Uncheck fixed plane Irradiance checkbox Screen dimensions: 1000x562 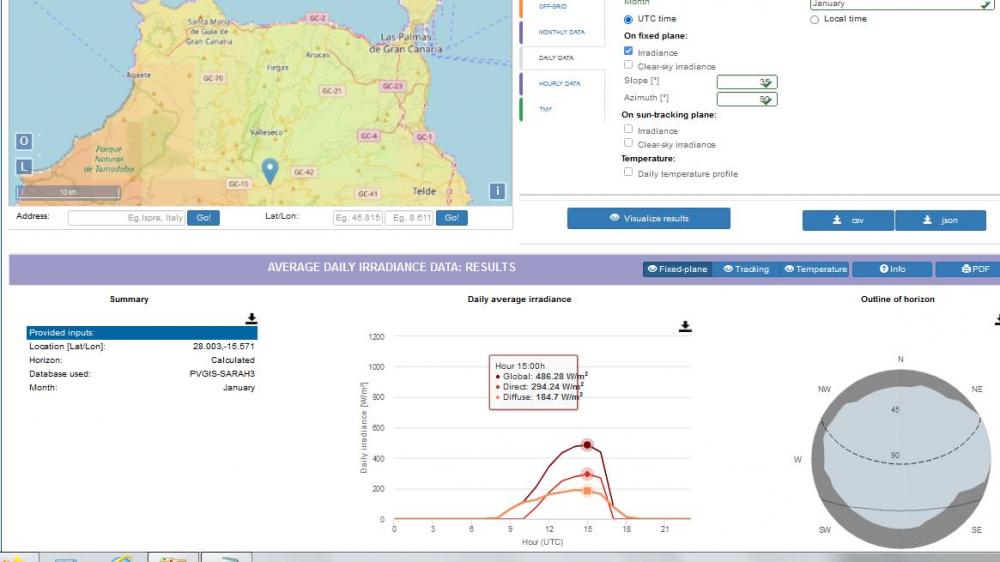coord(628,51)
